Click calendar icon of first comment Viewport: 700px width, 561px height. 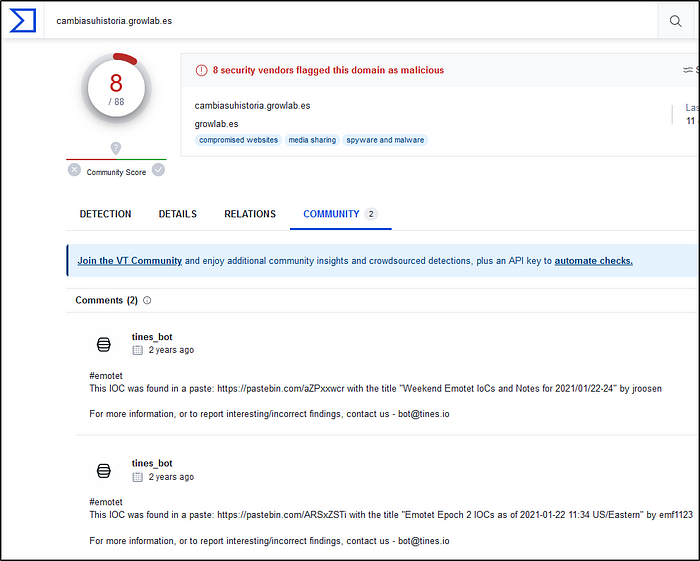coord(138,351)
